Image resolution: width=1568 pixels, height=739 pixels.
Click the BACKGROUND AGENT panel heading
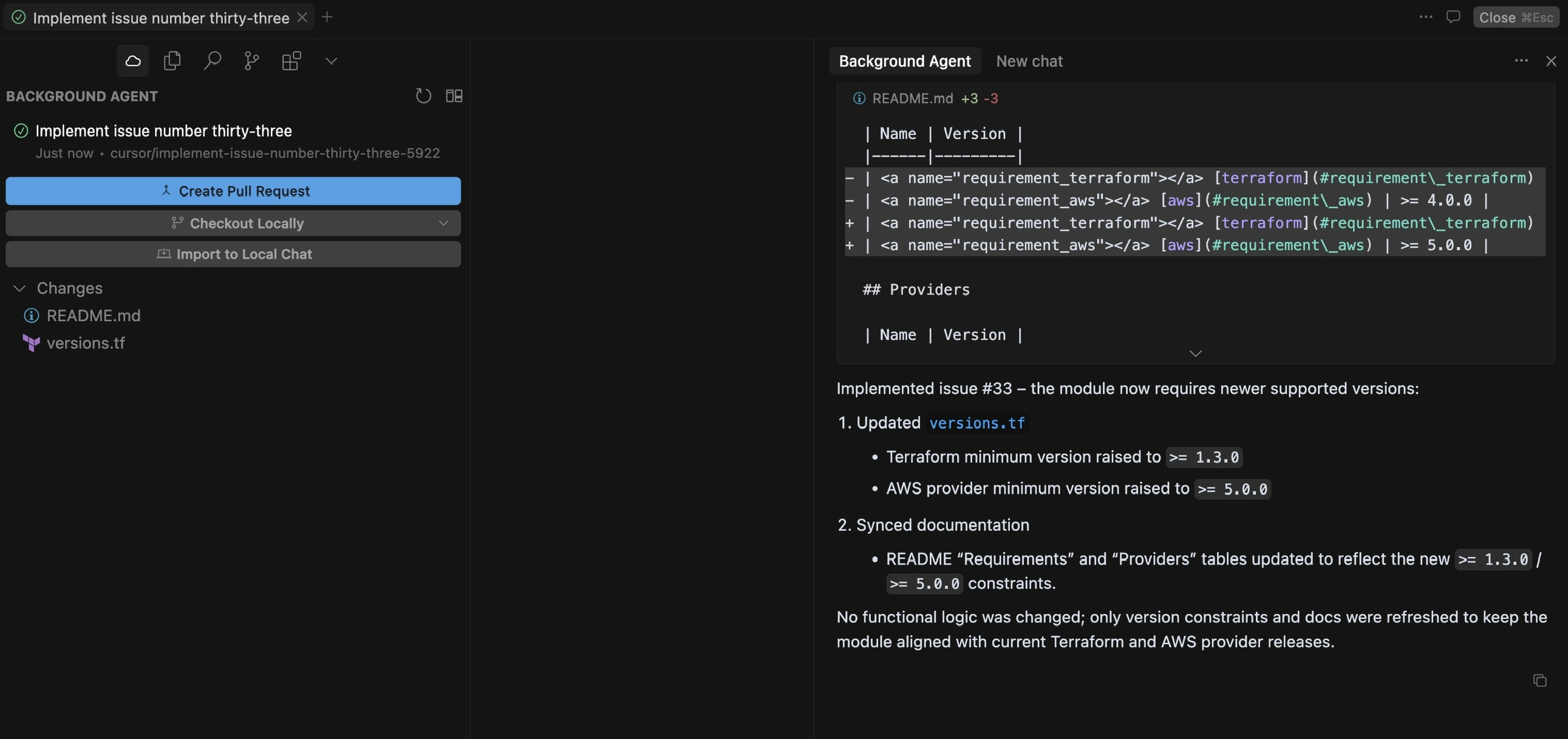click(x=81, y=96)
